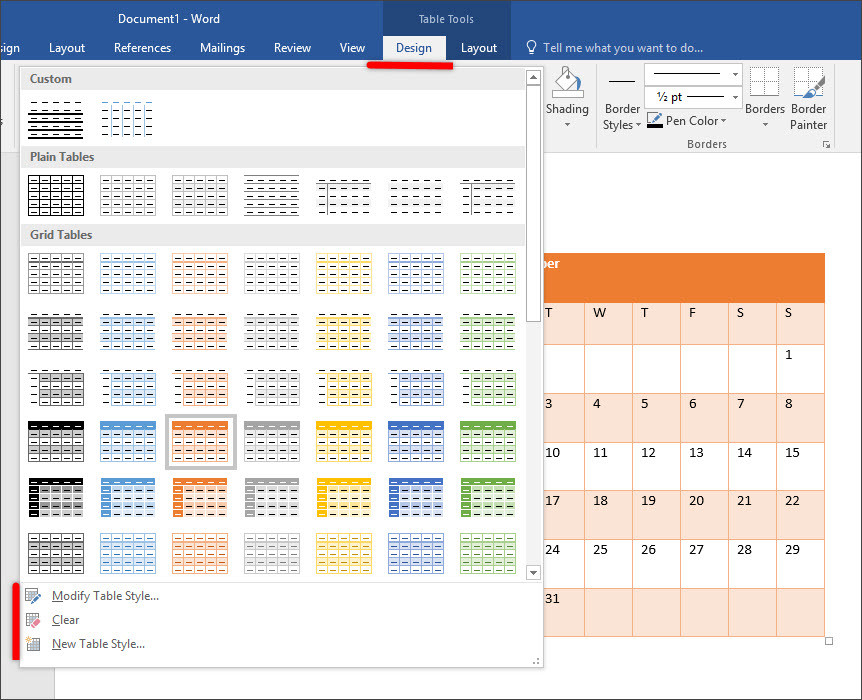Image resolution: width=862 pixels, height=700 pixels.
Task: Click the down arrow on the style gallery scrollbar
Action: point(533,572)
